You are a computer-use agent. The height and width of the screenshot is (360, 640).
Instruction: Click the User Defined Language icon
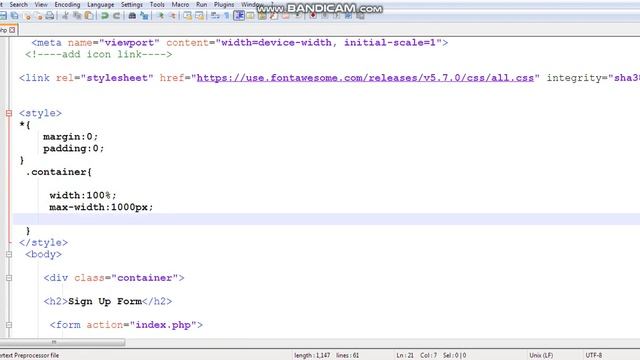[x=251, y=16]
